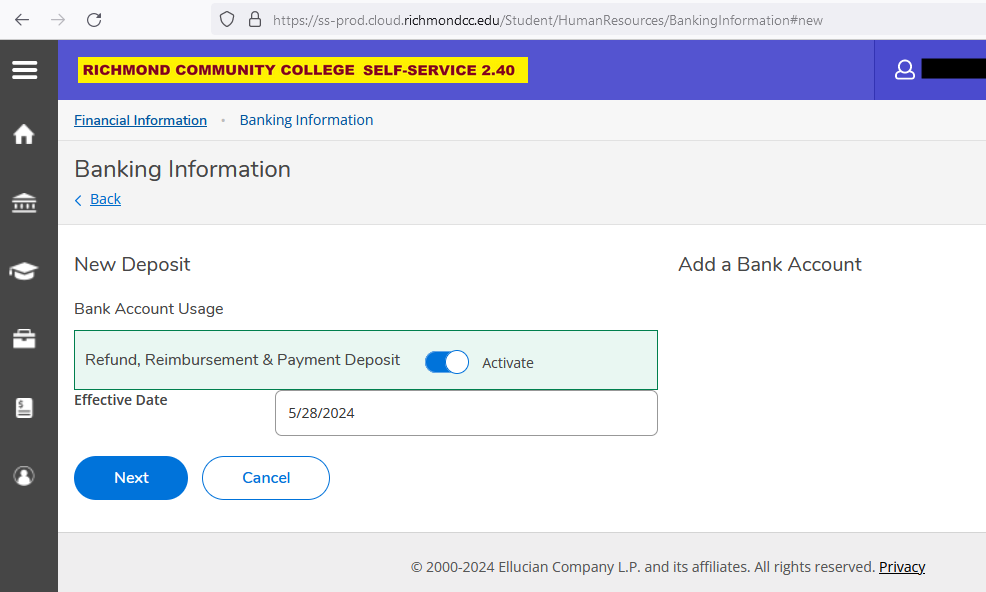Click the Effective Date input field
The width and height of the screenshot is (986, 592).
tap(466, 413)
